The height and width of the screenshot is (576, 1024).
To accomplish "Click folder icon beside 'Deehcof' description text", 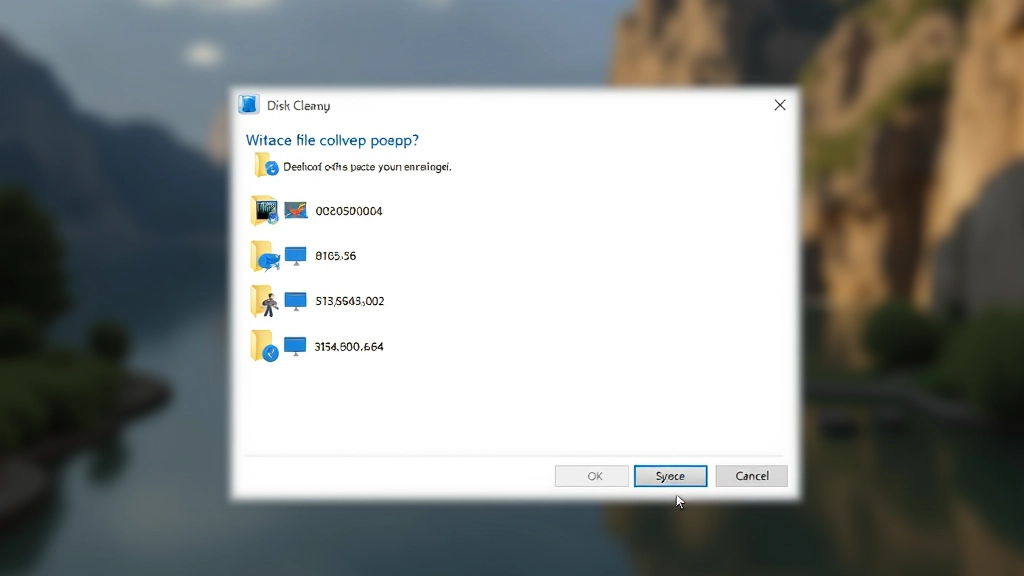I will 266,165.
